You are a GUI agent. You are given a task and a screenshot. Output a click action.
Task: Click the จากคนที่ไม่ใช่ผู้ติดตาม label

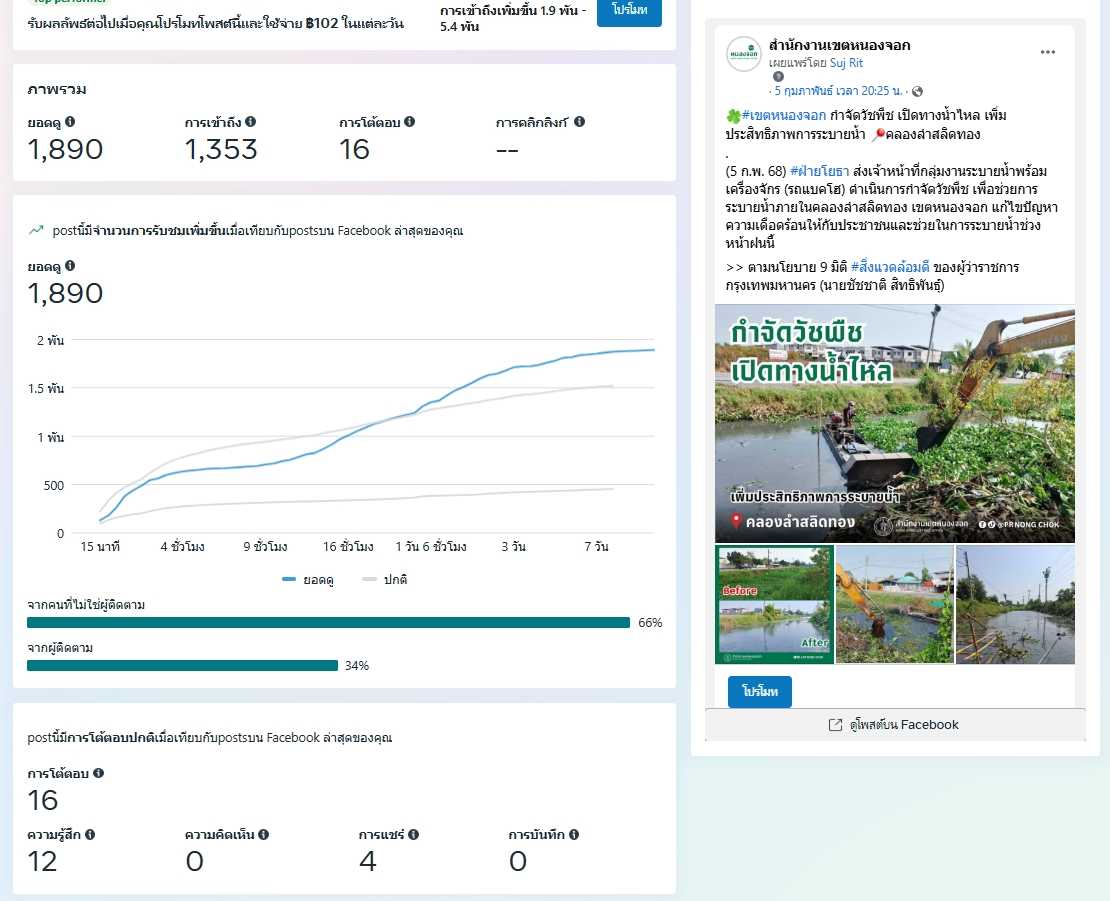(x=86, y=605)
